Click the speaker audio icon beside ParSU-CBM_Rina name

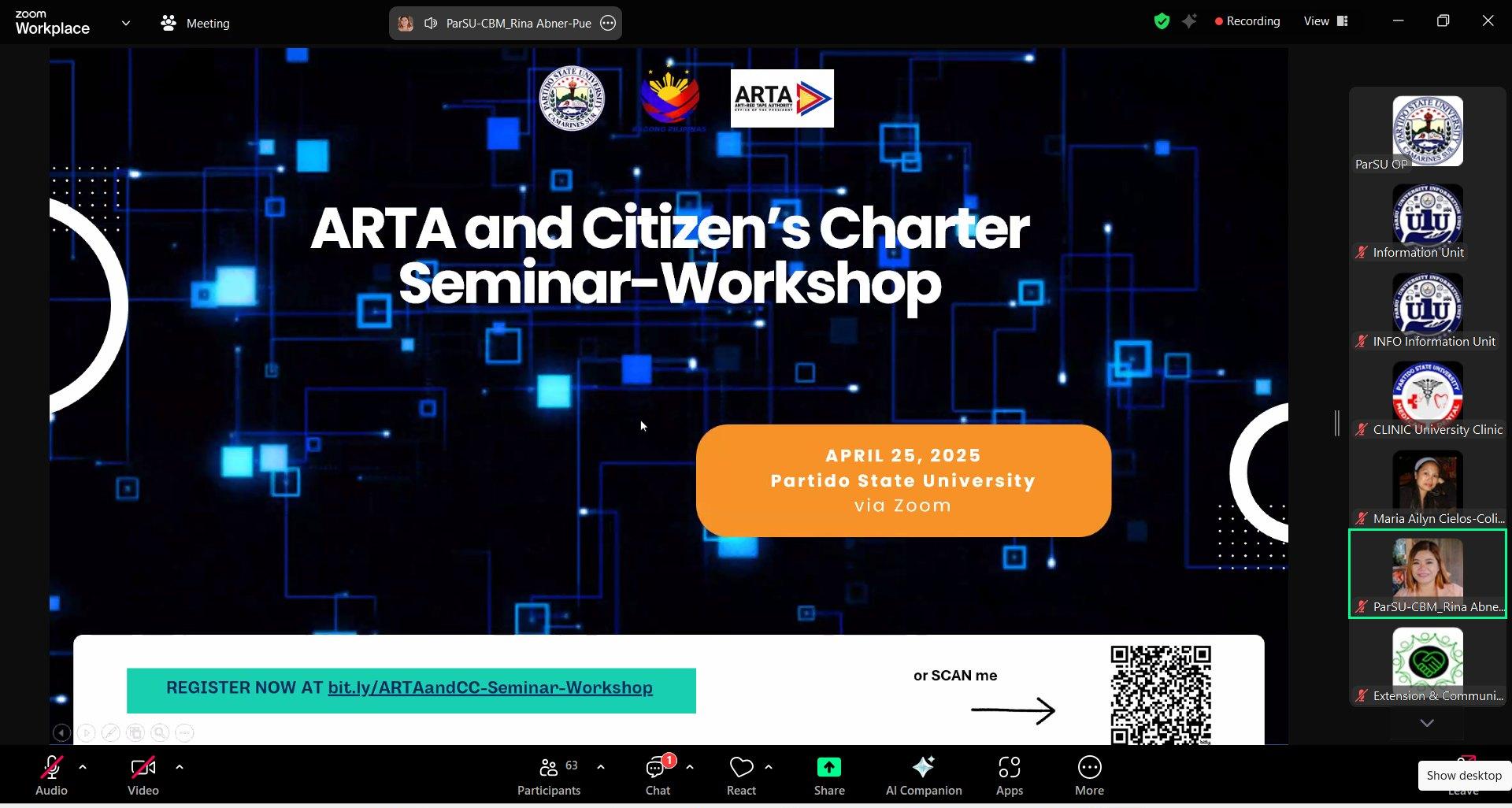(x=431, y=23)
